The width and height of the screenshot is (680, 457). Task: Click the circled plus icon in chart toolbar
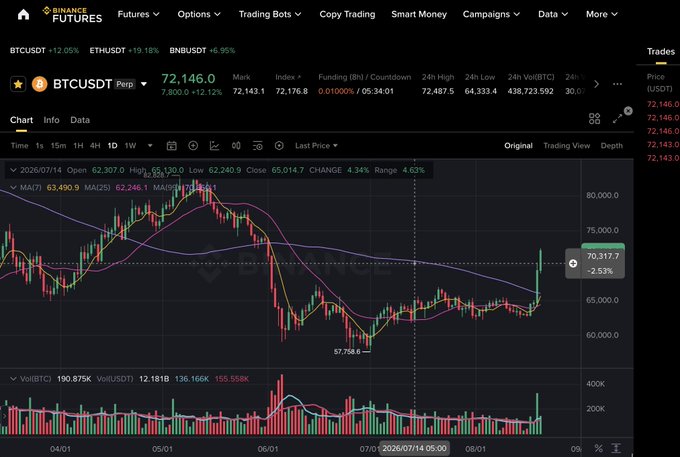click(193, 146)
